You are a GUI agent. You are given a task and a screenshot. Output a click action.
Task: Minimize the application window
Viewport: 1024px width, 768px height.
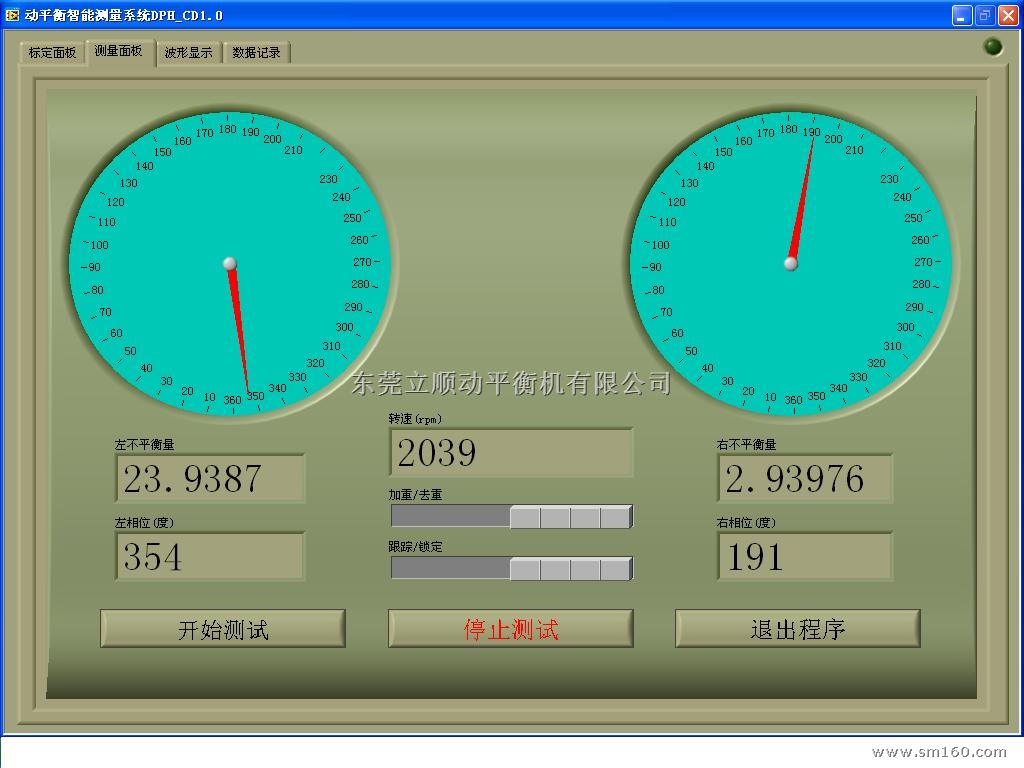(x=962, y=15)
